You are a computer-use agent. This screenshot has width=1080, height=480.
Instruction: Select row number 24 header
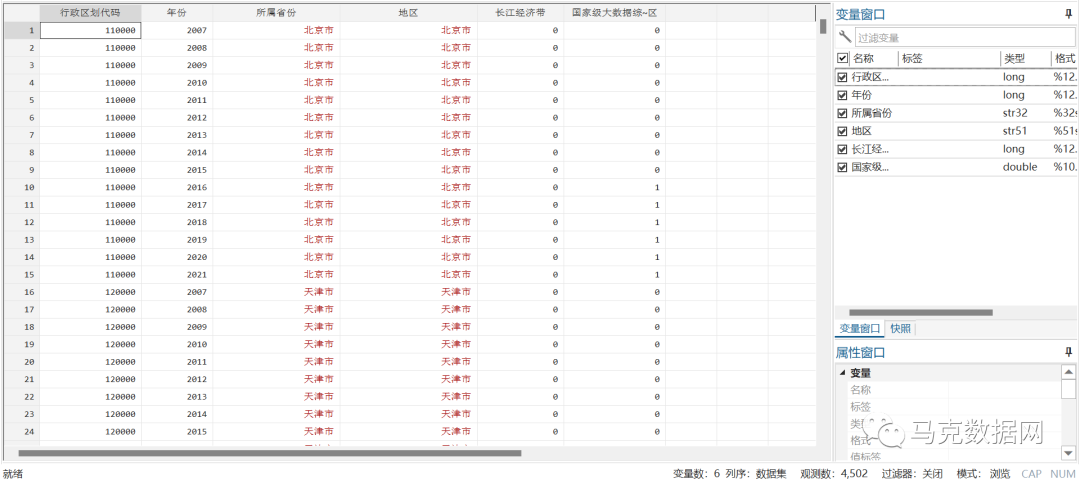tap(22, 432)
